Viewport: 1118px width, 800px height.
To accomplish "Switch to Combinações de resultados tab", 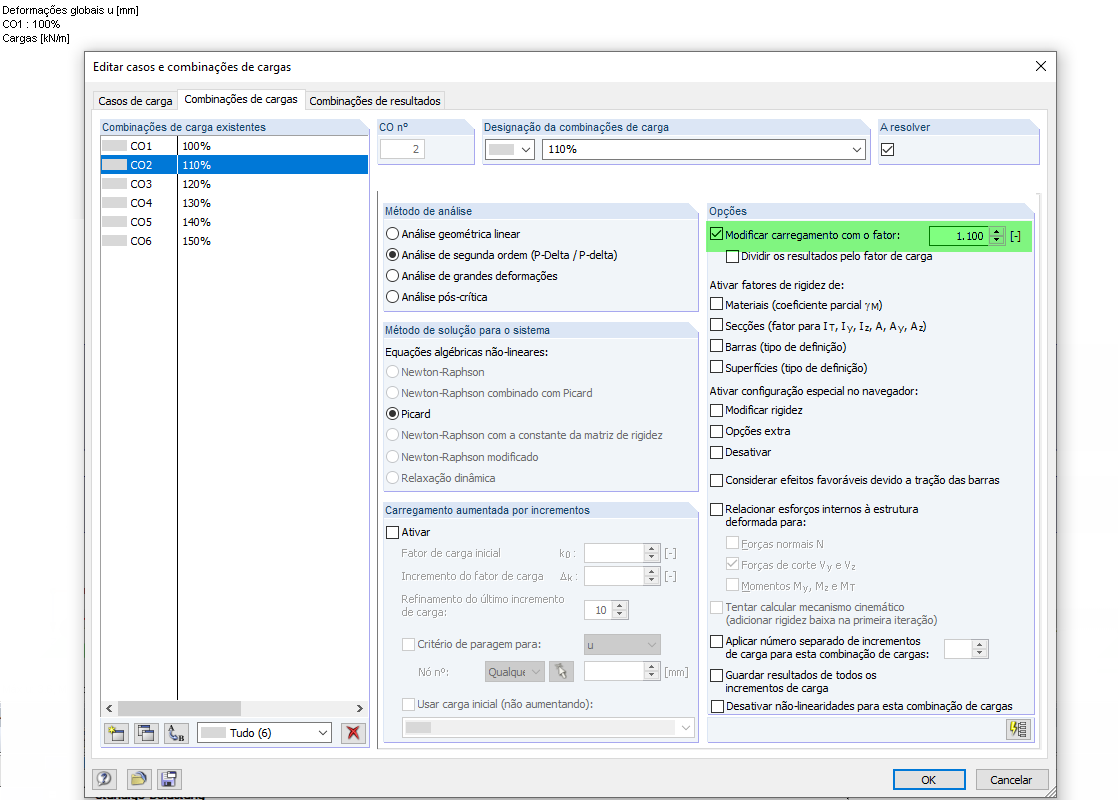I will pos(375,101).
